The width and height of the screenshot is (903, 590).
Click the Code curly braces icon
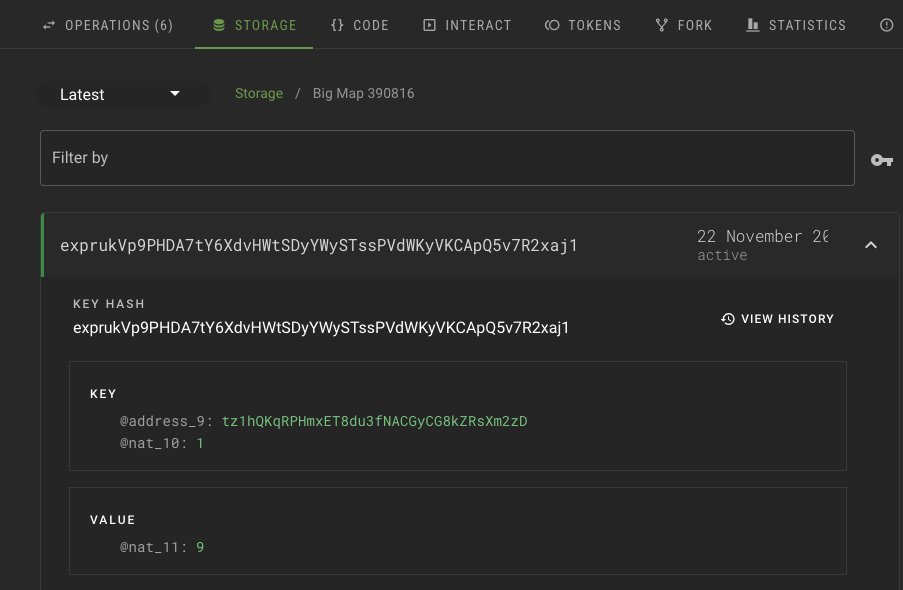pos(337,25)
